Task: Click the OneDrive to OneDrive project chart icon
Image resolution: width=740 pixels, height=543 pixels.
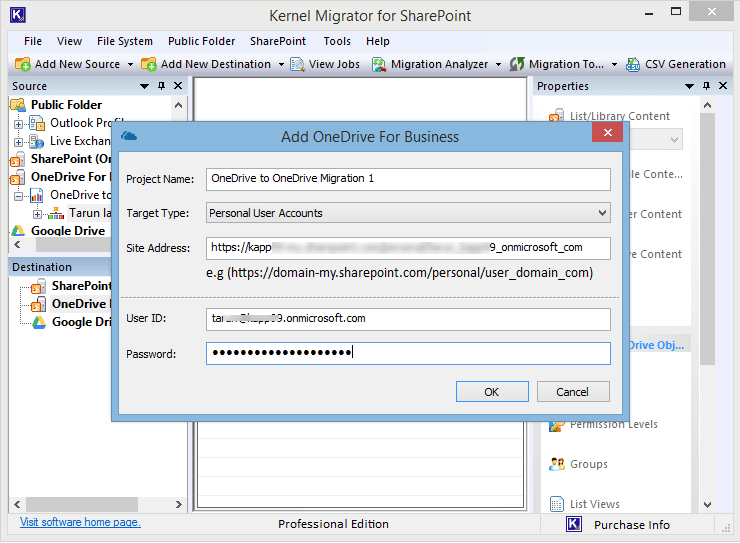Action: tap(37, 195)
